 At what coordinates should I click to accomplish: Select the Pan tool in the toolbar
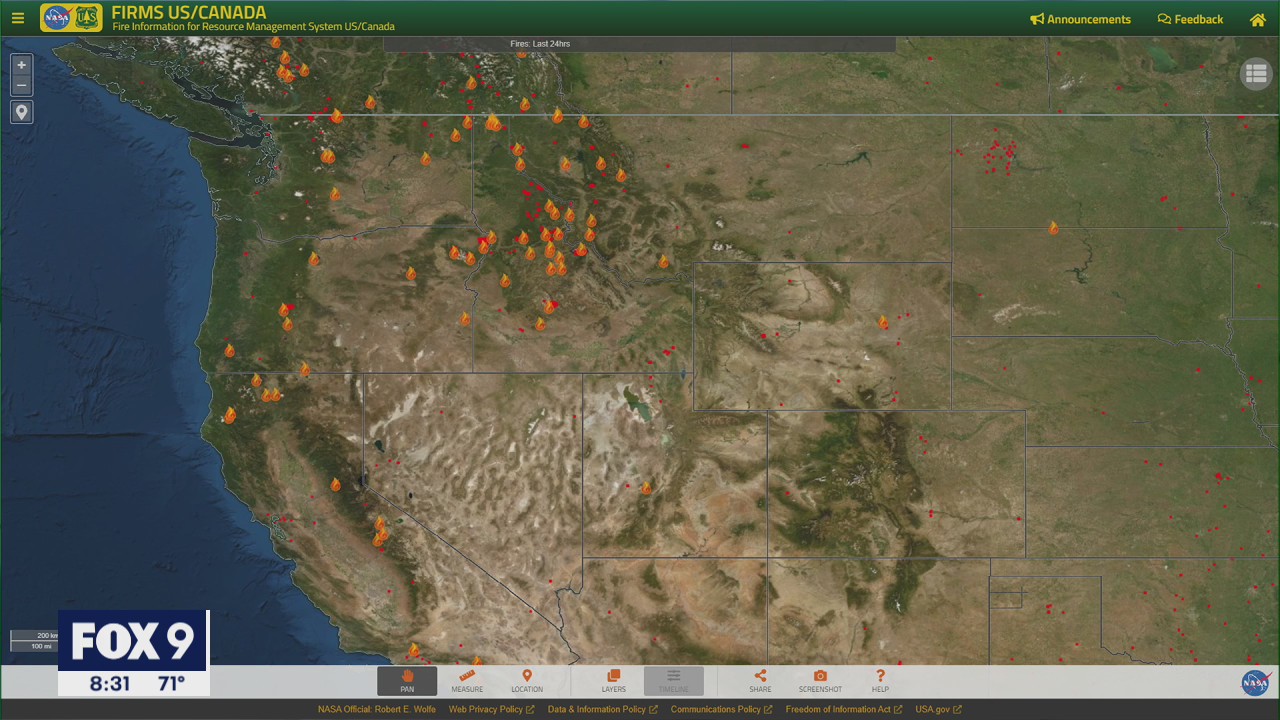tap(407, 681)
